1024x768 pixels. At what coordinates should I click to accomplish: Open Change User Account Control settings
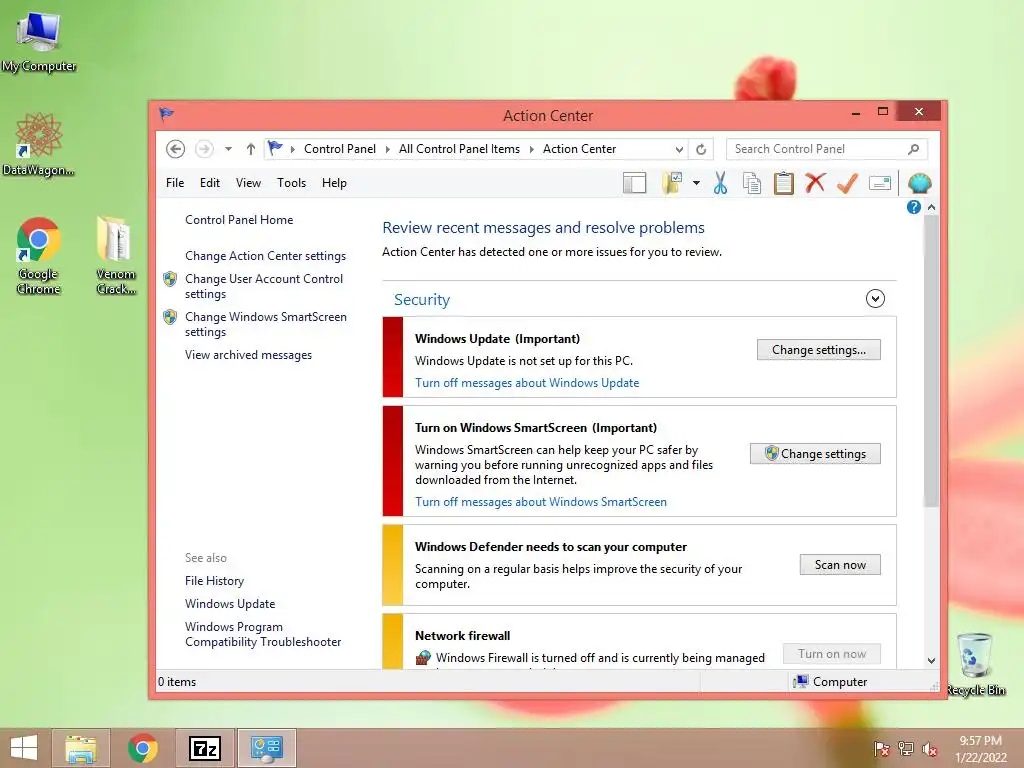264,286
